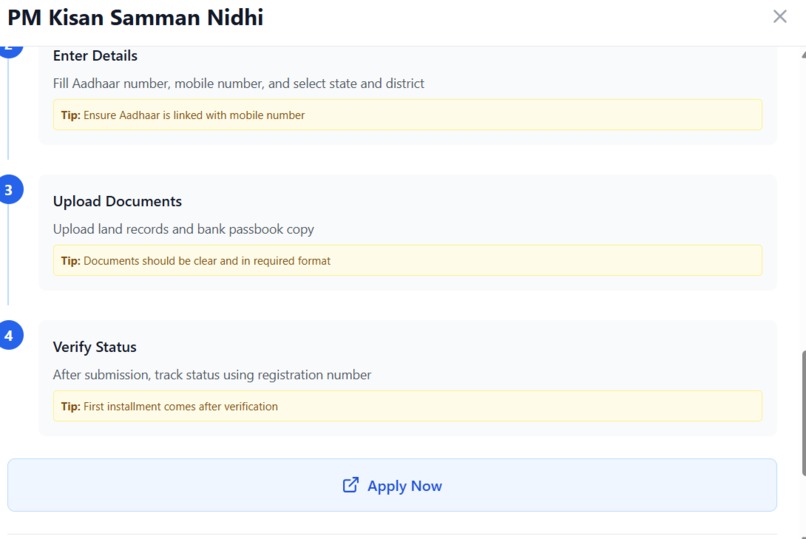
Task: Click text 'Upload land records and bank passbook copy'
Action: pos(184,229)
